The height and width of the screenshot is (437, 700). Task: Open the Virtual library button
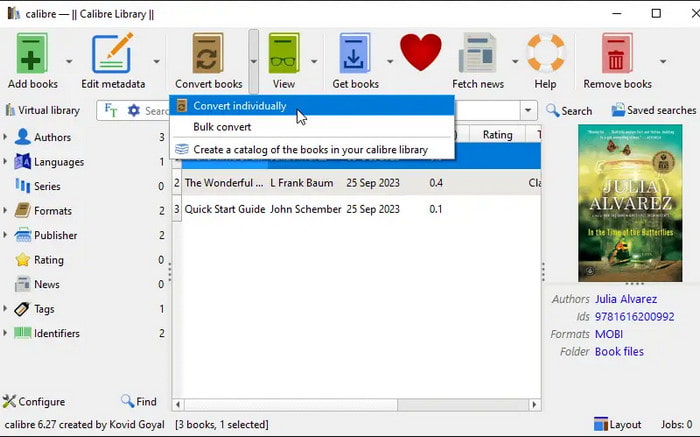[42, 110]
